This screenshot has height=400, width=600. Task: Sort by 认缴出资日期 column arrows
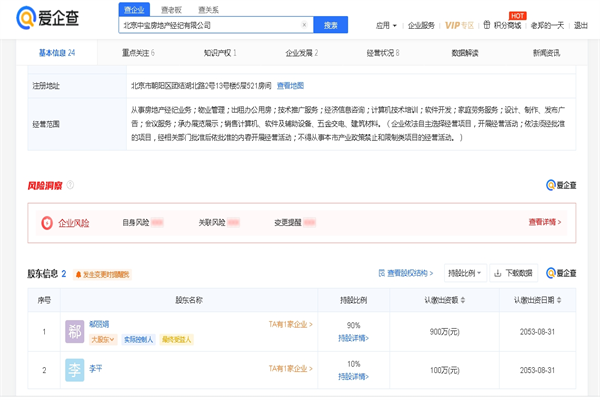559,300
